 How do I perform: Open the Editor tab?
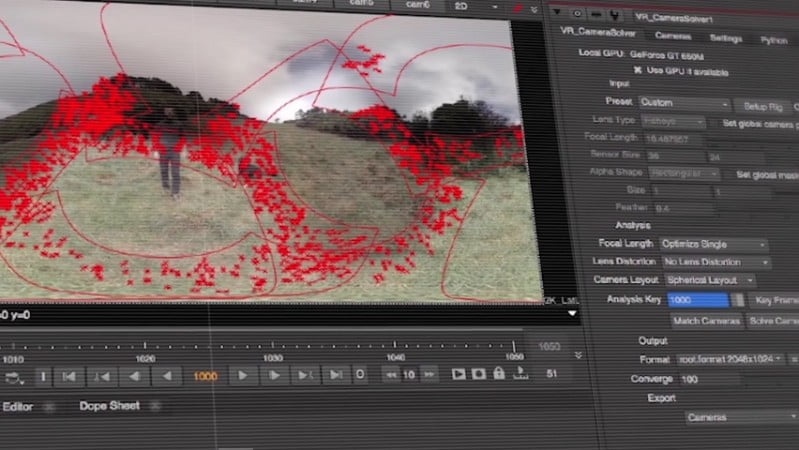(17, 407)
